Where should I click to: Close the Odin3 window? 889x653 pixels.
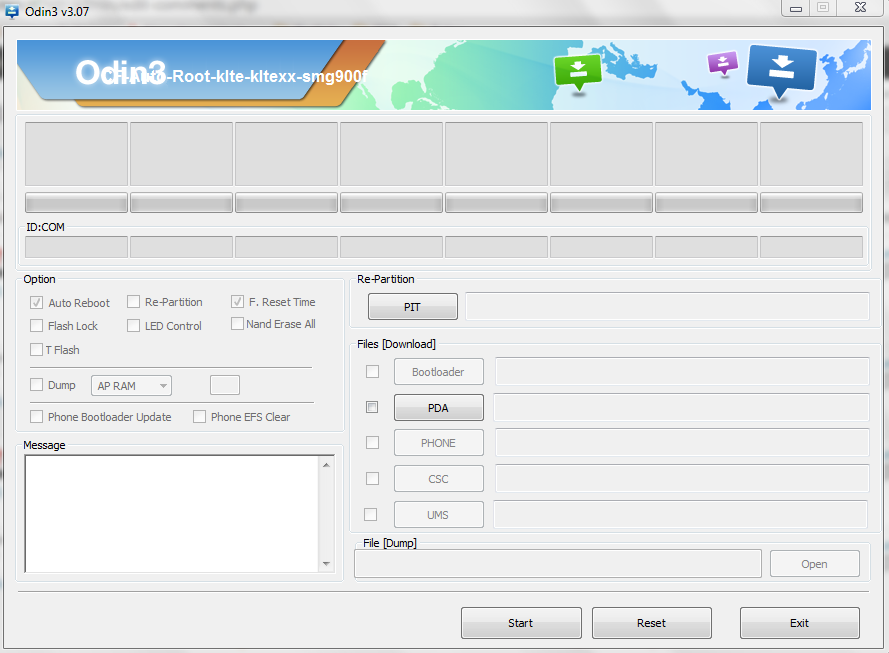click(861, 8)
